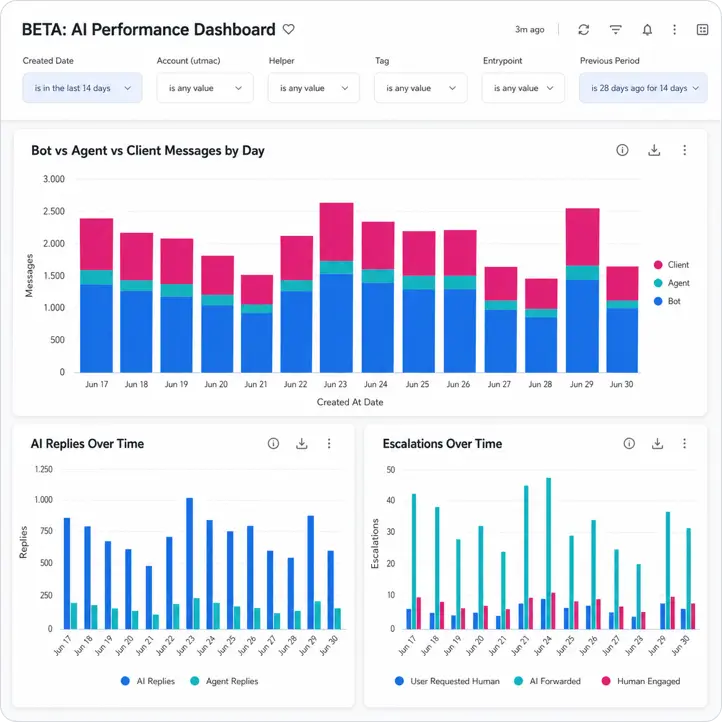Toggle Human Engaged legend entry
This screenshot has width=722, height=722.
click(x=641, y=681)
